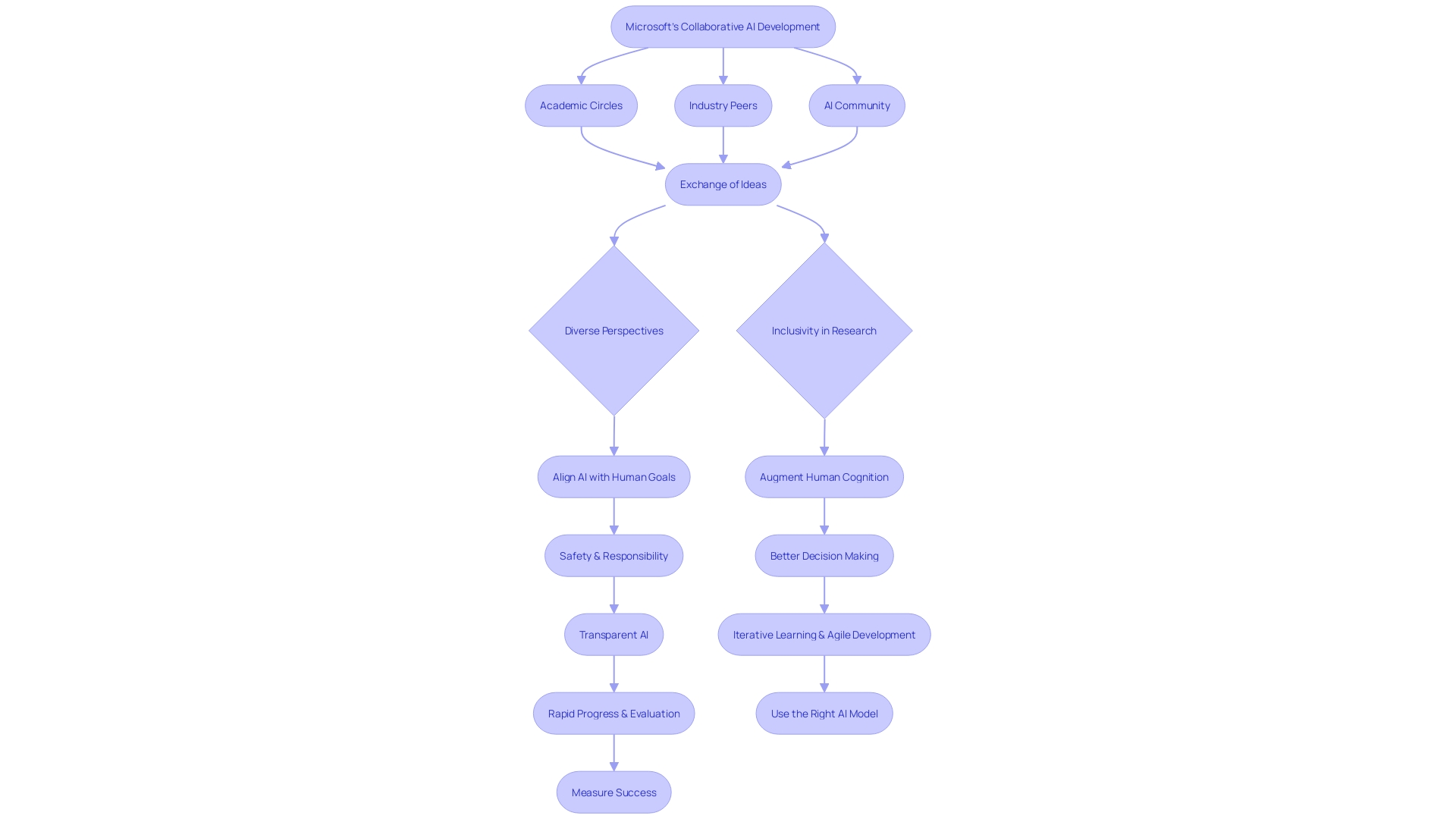Click the Measure Success button
This screenshot has width=1456, height=819.
point(613,791)
